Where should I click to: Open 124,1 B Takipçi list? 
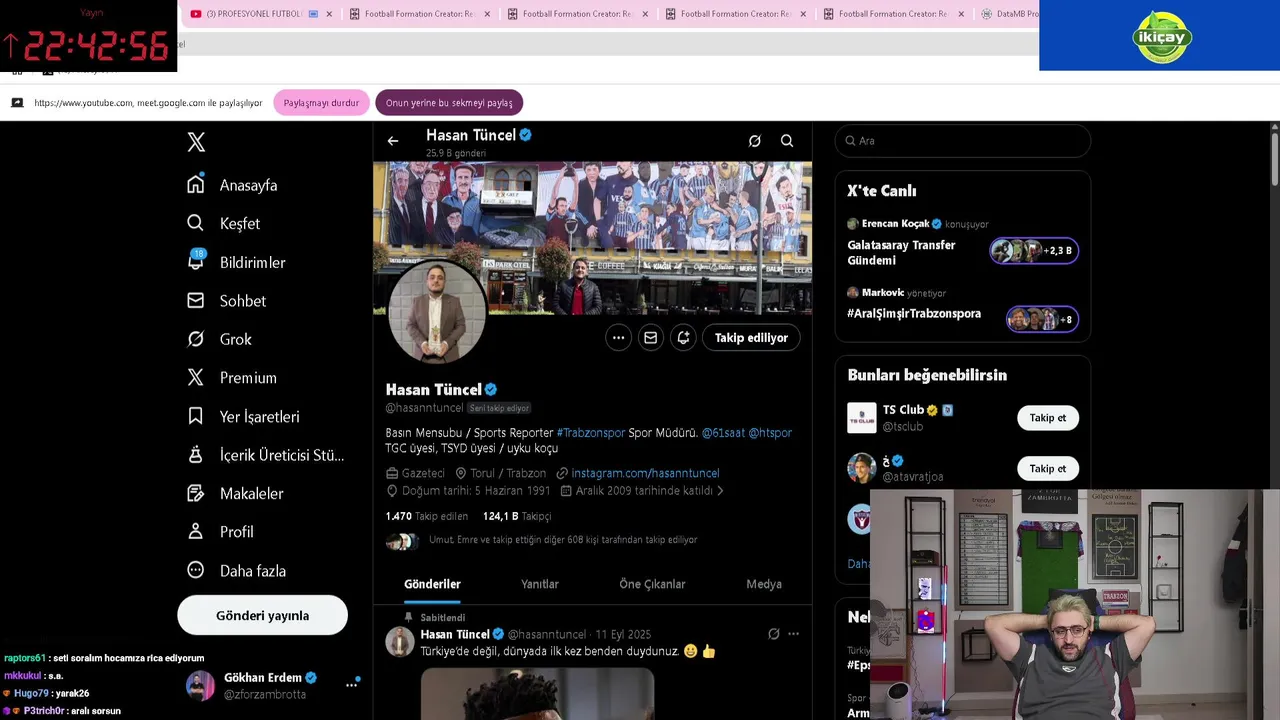click(x=517, y=516)
